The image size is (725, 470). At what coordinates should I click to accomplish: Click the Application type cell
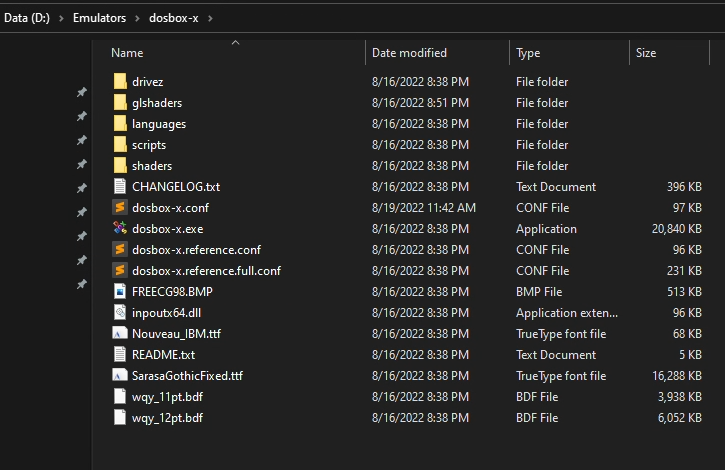click(547, 229)
